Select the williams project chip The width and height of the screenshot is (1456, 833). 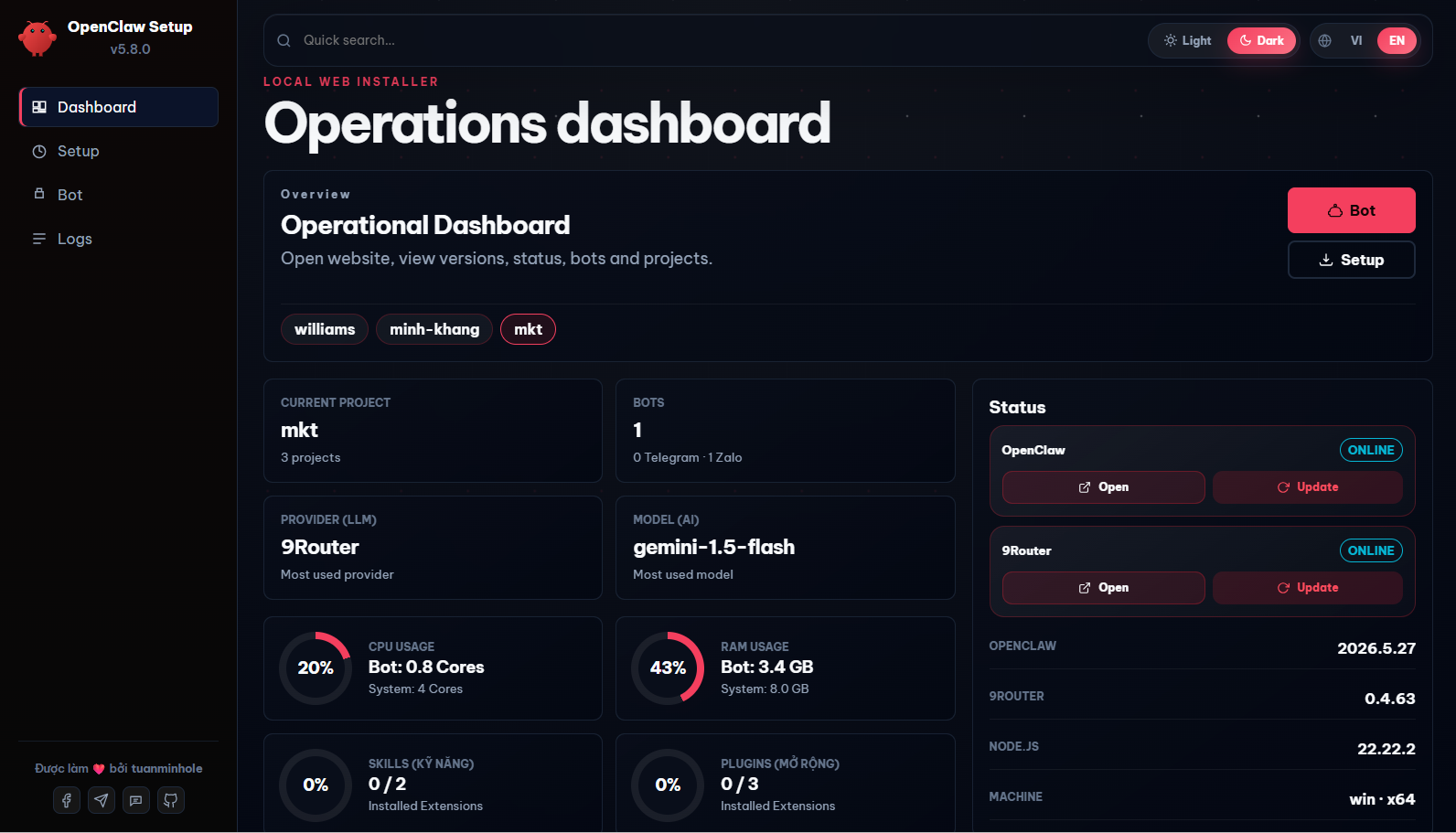(x=325, y=329)
